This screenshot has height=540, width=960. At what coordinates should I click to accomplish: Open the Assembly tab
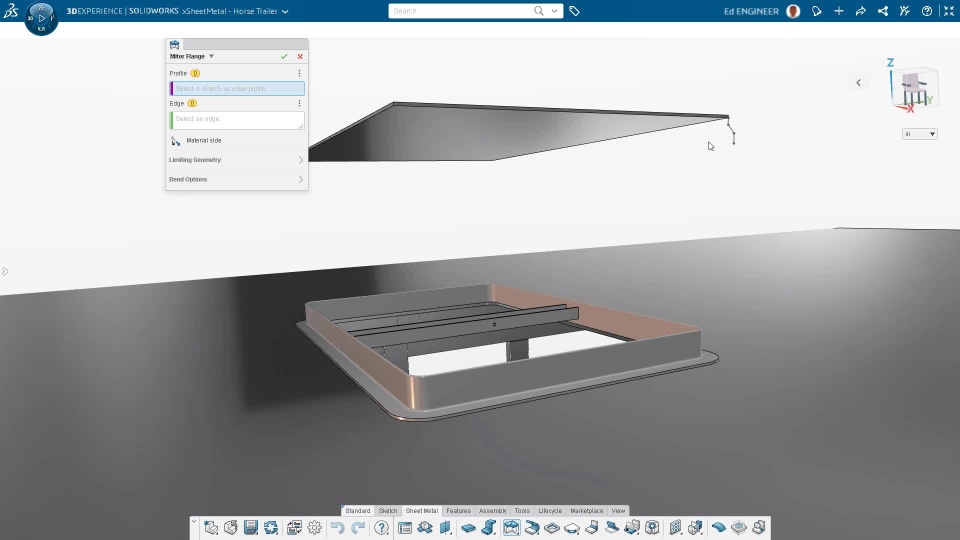click(x=493, y=511)
